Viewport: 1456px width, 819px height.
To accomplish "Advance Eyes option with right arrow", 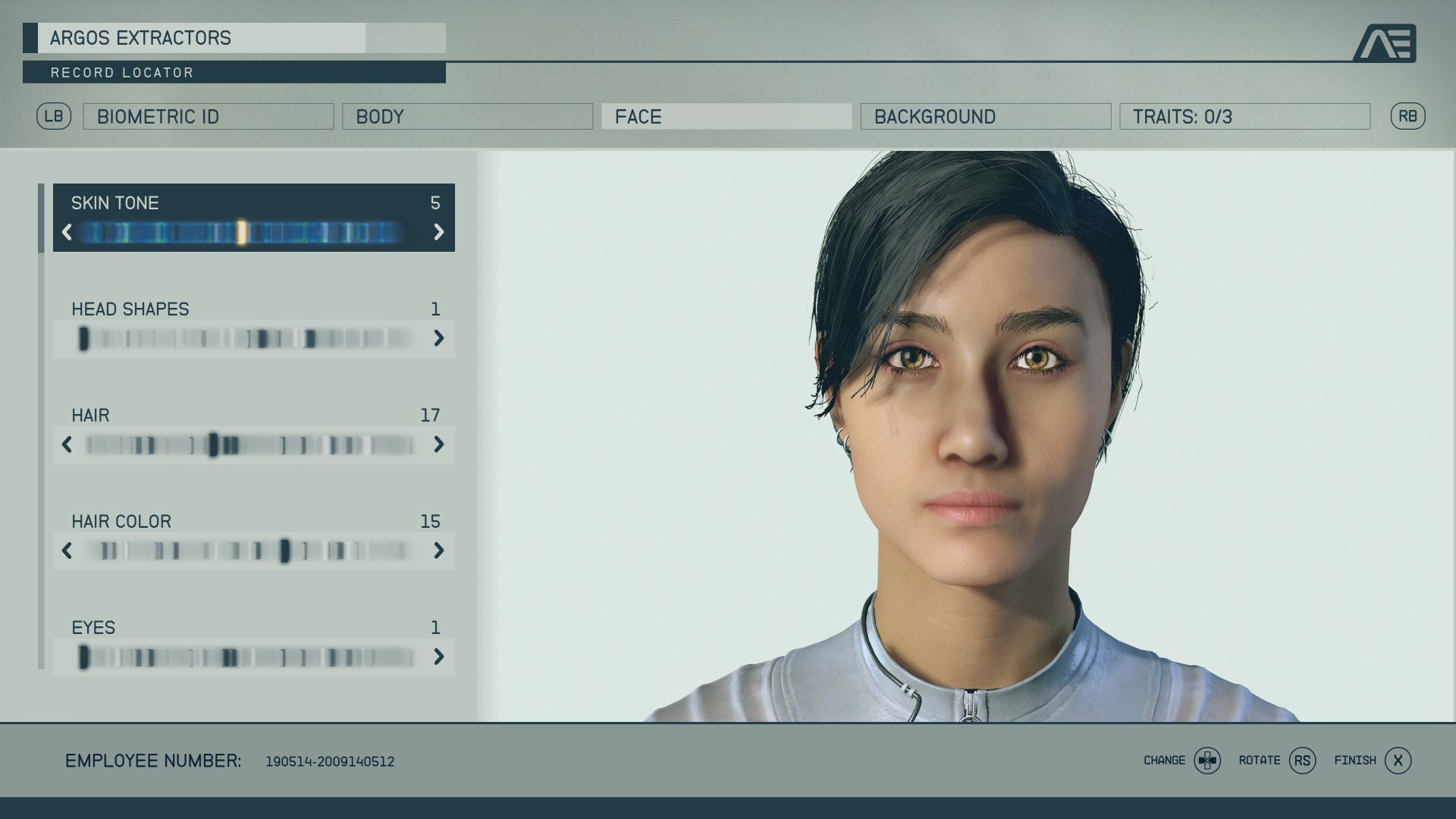I will [438, 657].
